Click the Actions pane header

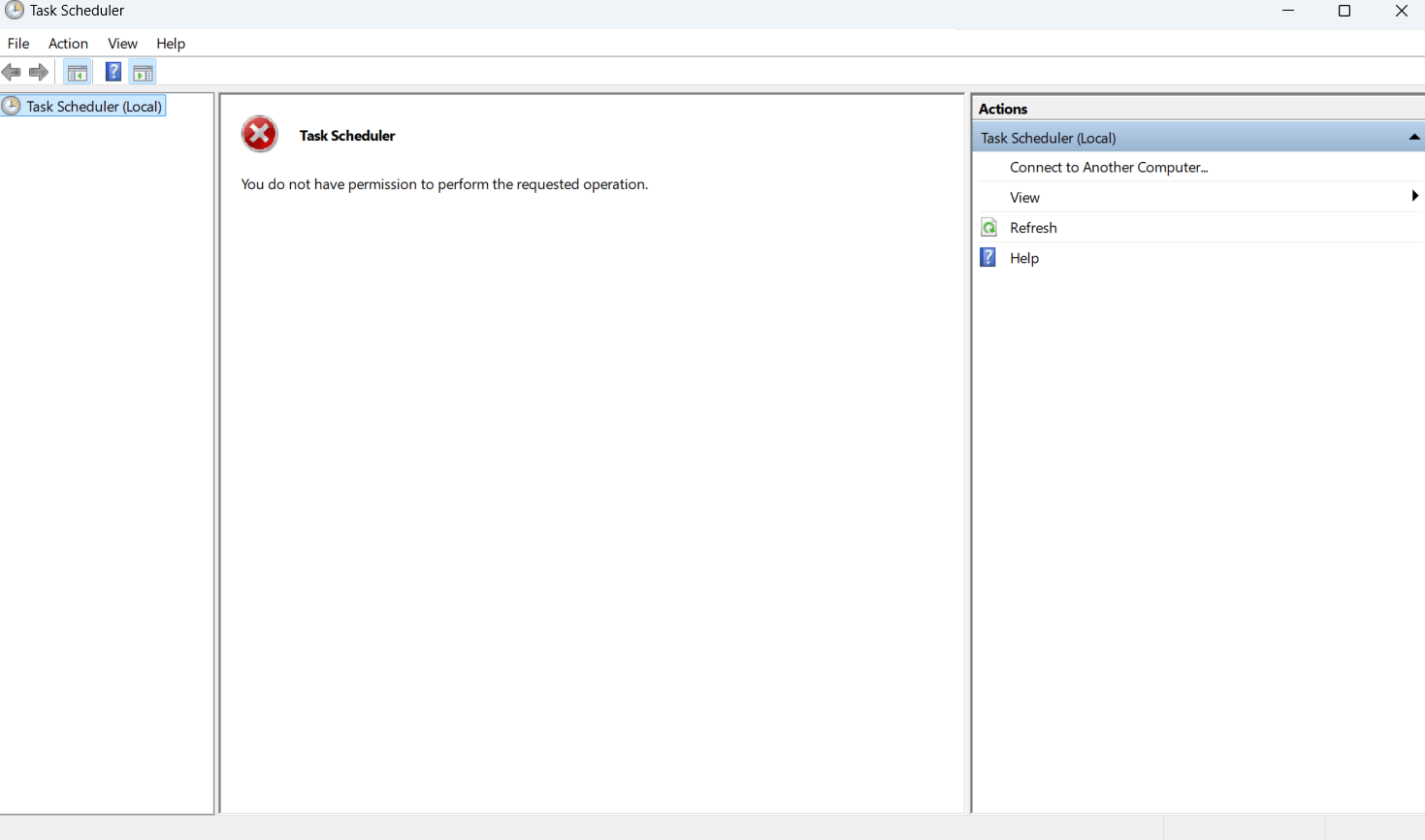tap(1003, 108)
